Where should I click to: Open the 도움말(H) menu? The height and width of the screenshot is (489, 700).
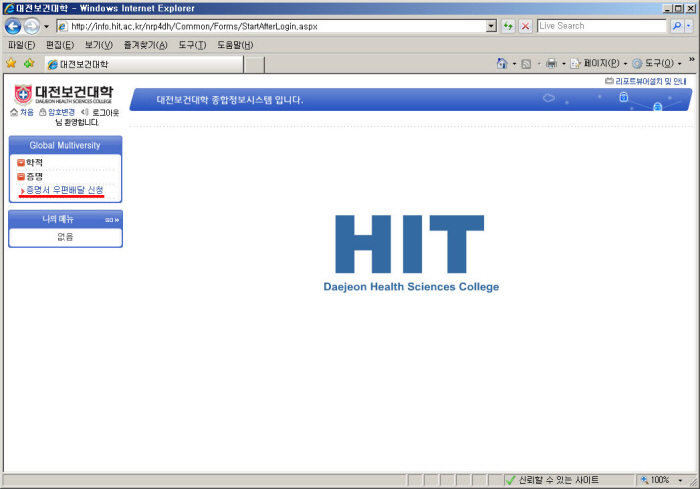(x=235, y=45)
